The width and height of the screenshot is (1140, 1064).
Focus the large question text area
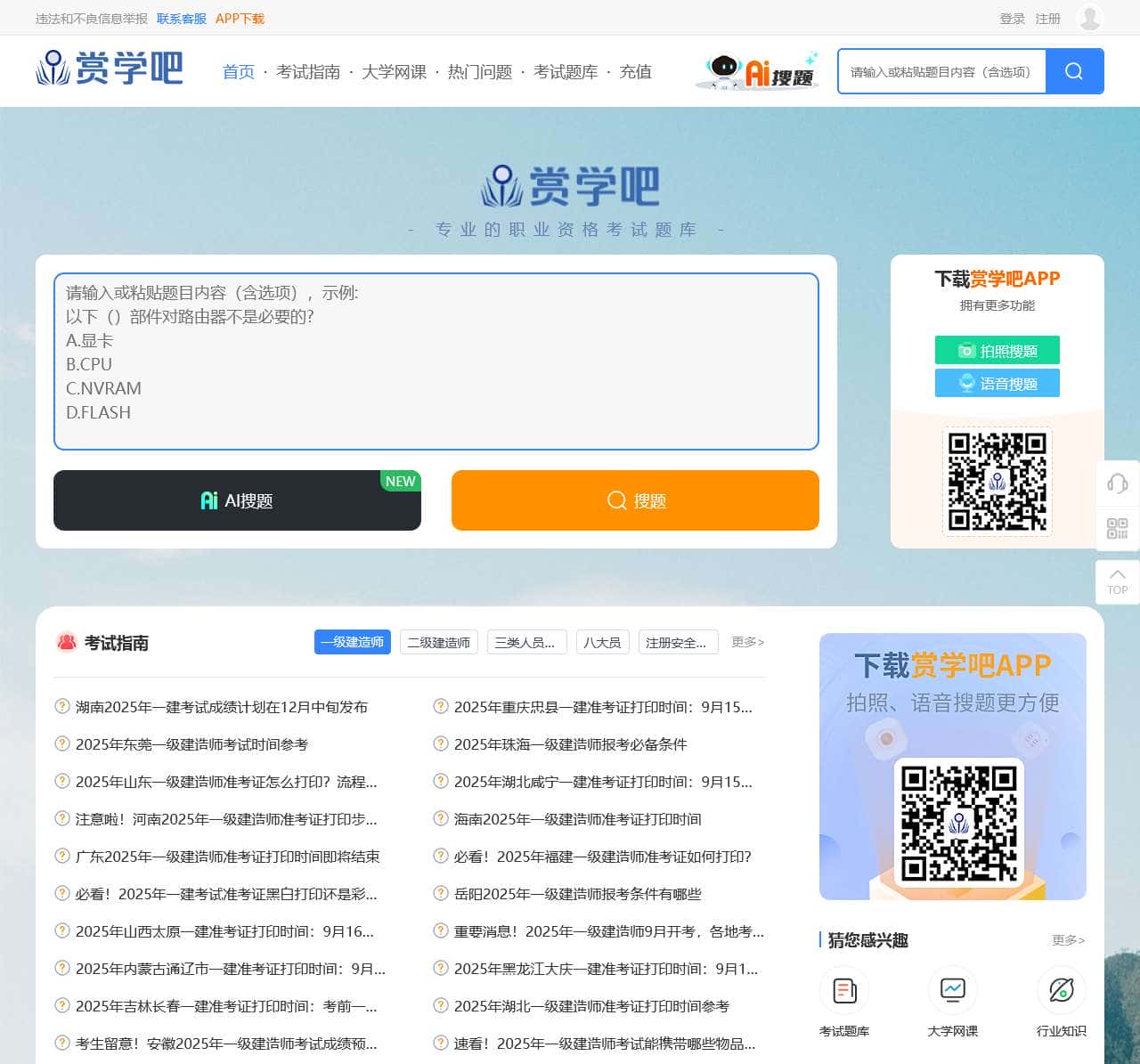(436, 361)
